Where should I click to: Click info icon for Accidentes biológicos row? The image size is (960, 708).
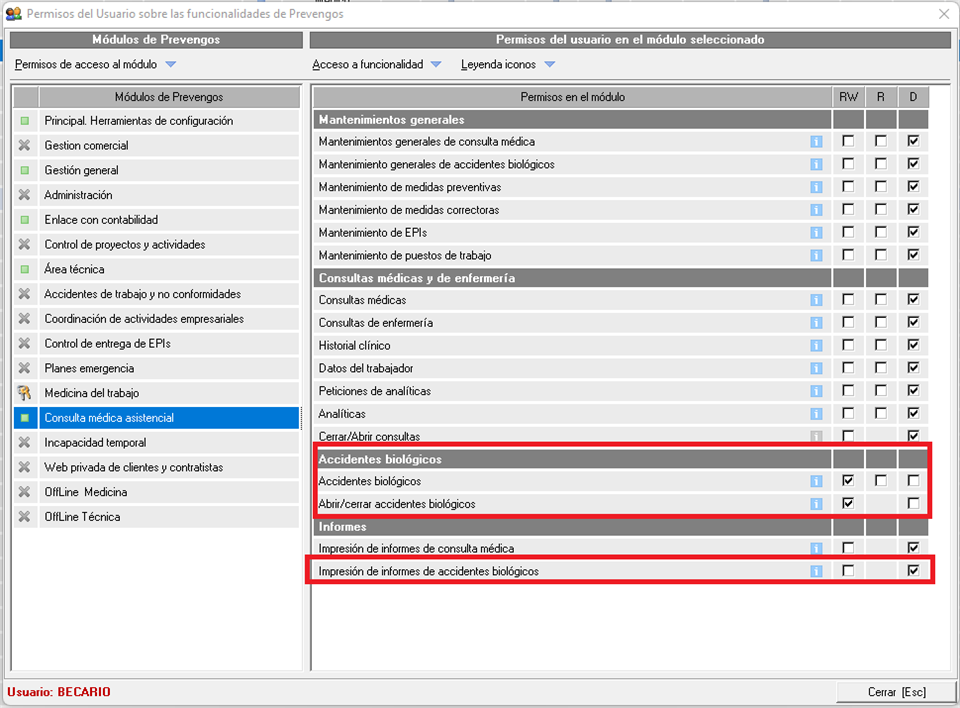coord(816,481)
